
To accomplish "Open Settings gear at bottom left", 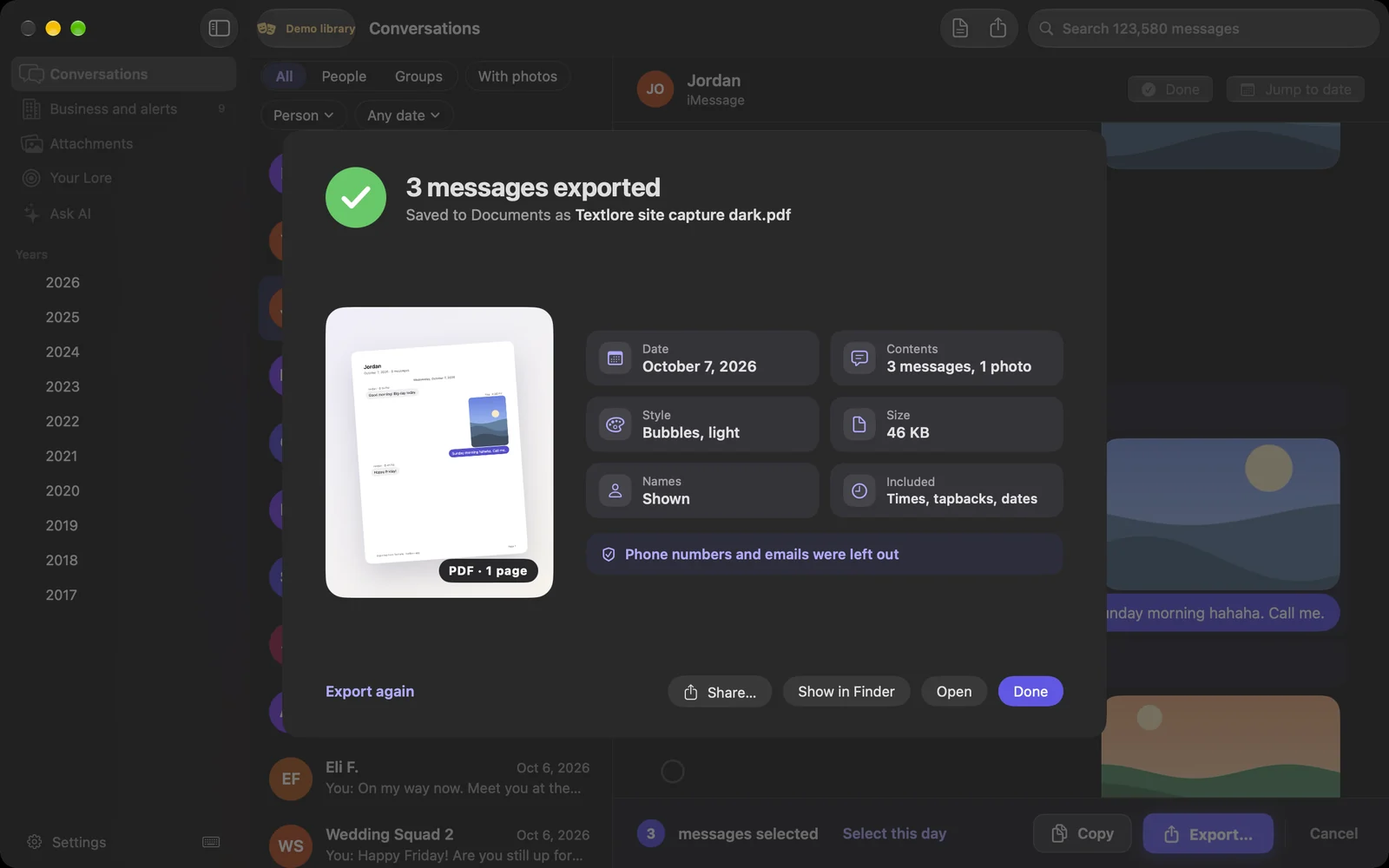I will [35, 842].
